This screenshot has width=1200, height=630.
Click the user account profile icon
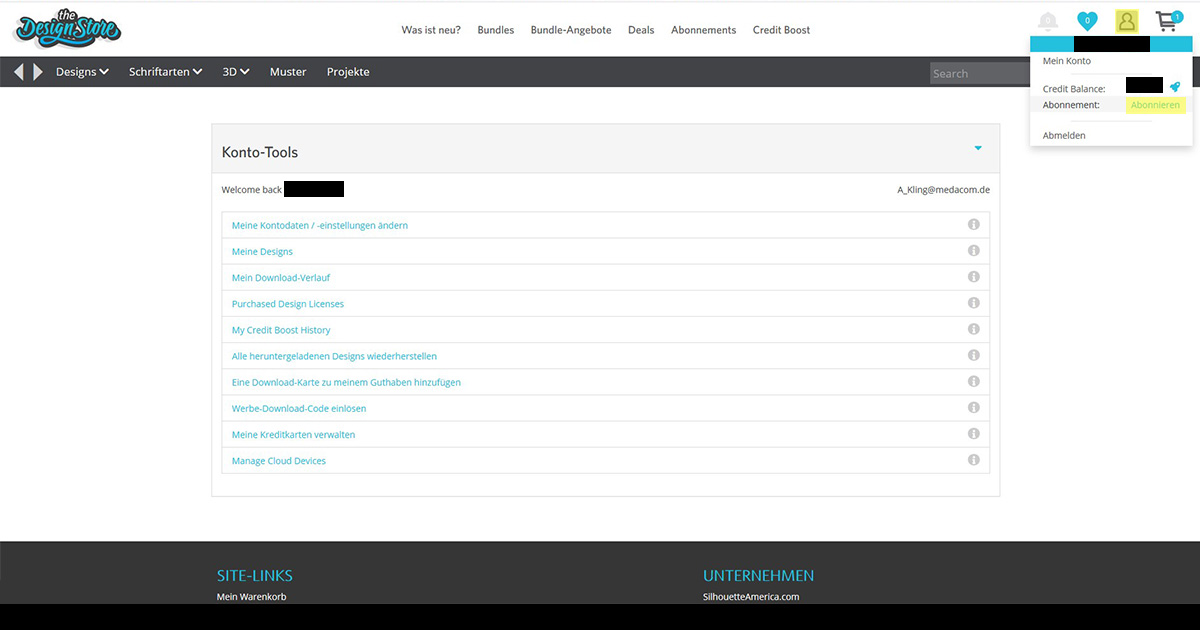pyautogui.click(x=1127, y=21)
